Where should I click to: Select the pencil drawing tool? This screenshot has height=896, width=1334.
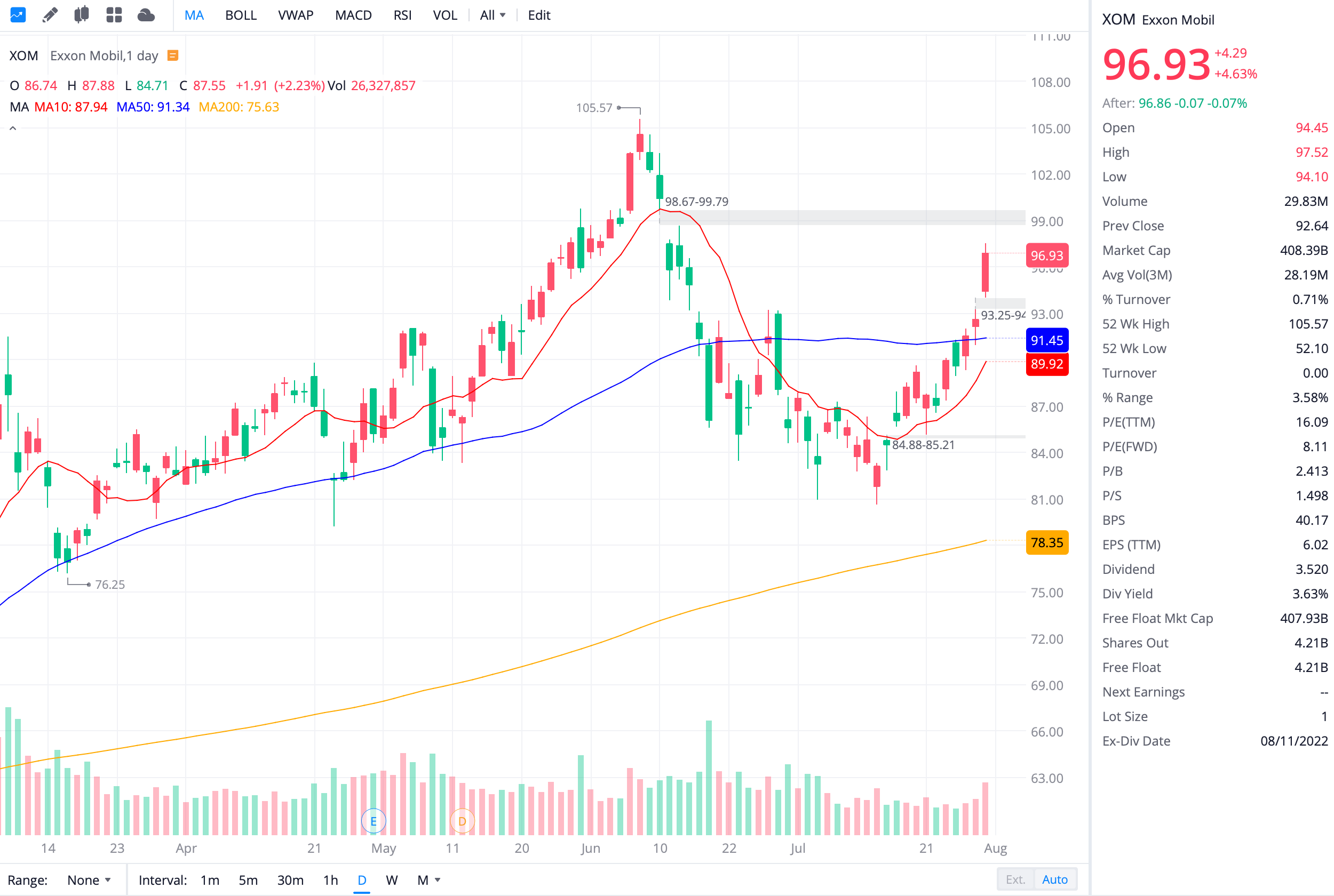tap(50, 15)
